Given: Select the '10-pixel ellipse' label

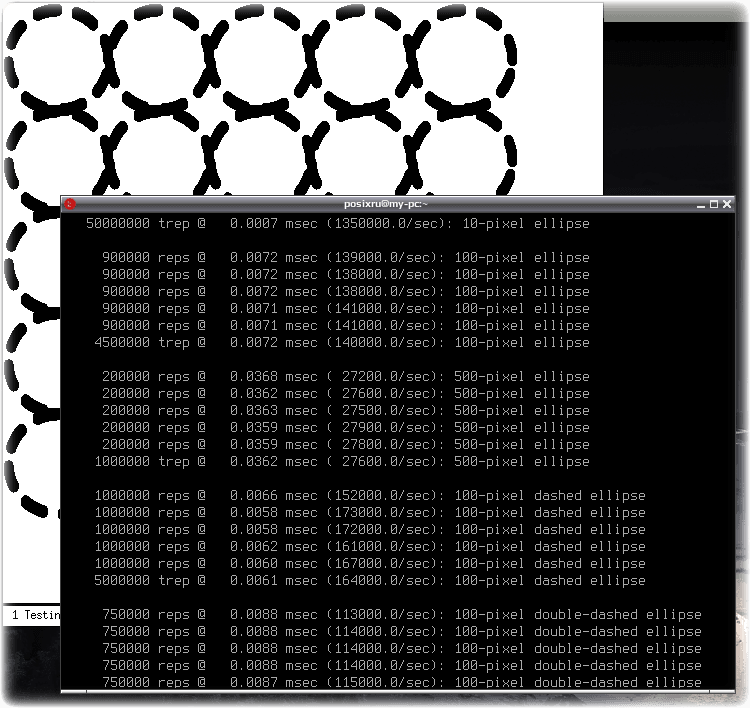Looking at the screenshot, I should [x=526, y=223].
